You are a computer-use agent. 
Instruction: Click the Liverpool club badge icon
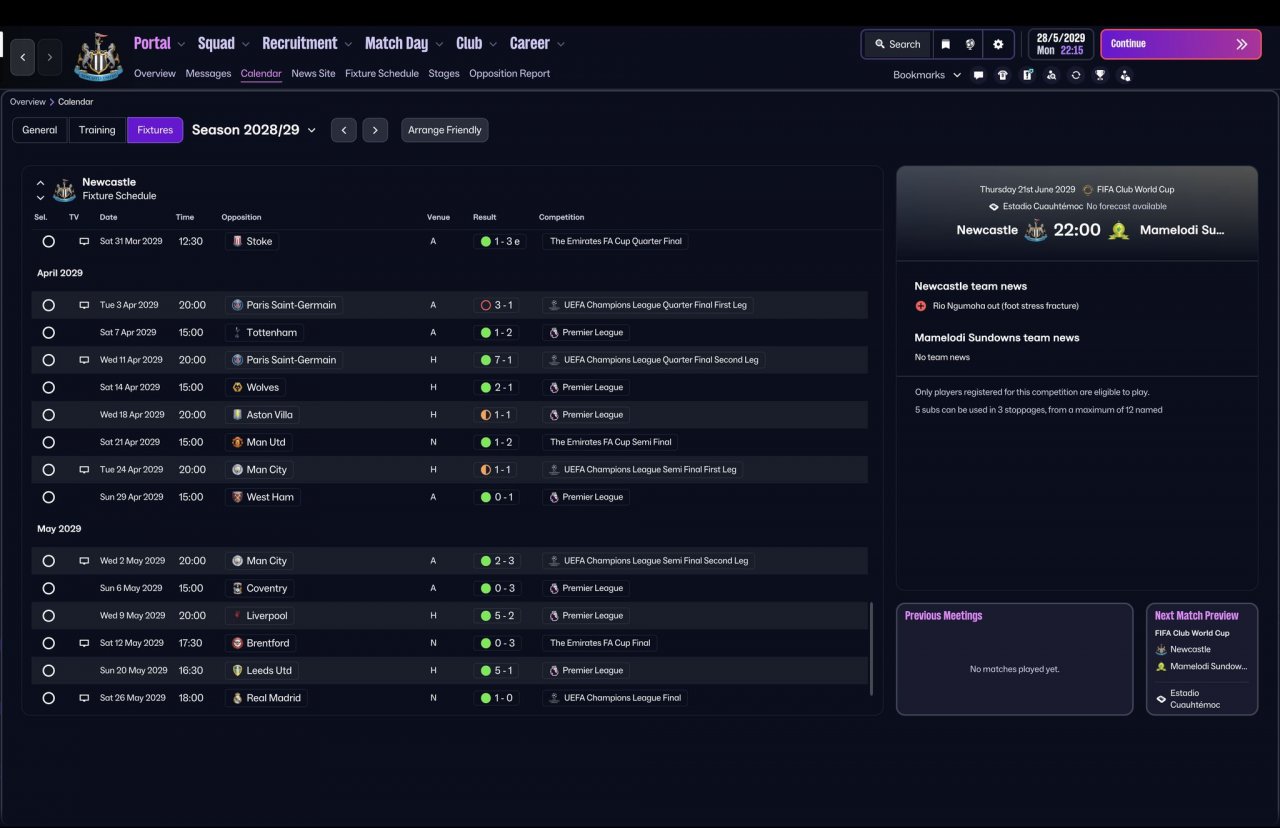point(237,615)
